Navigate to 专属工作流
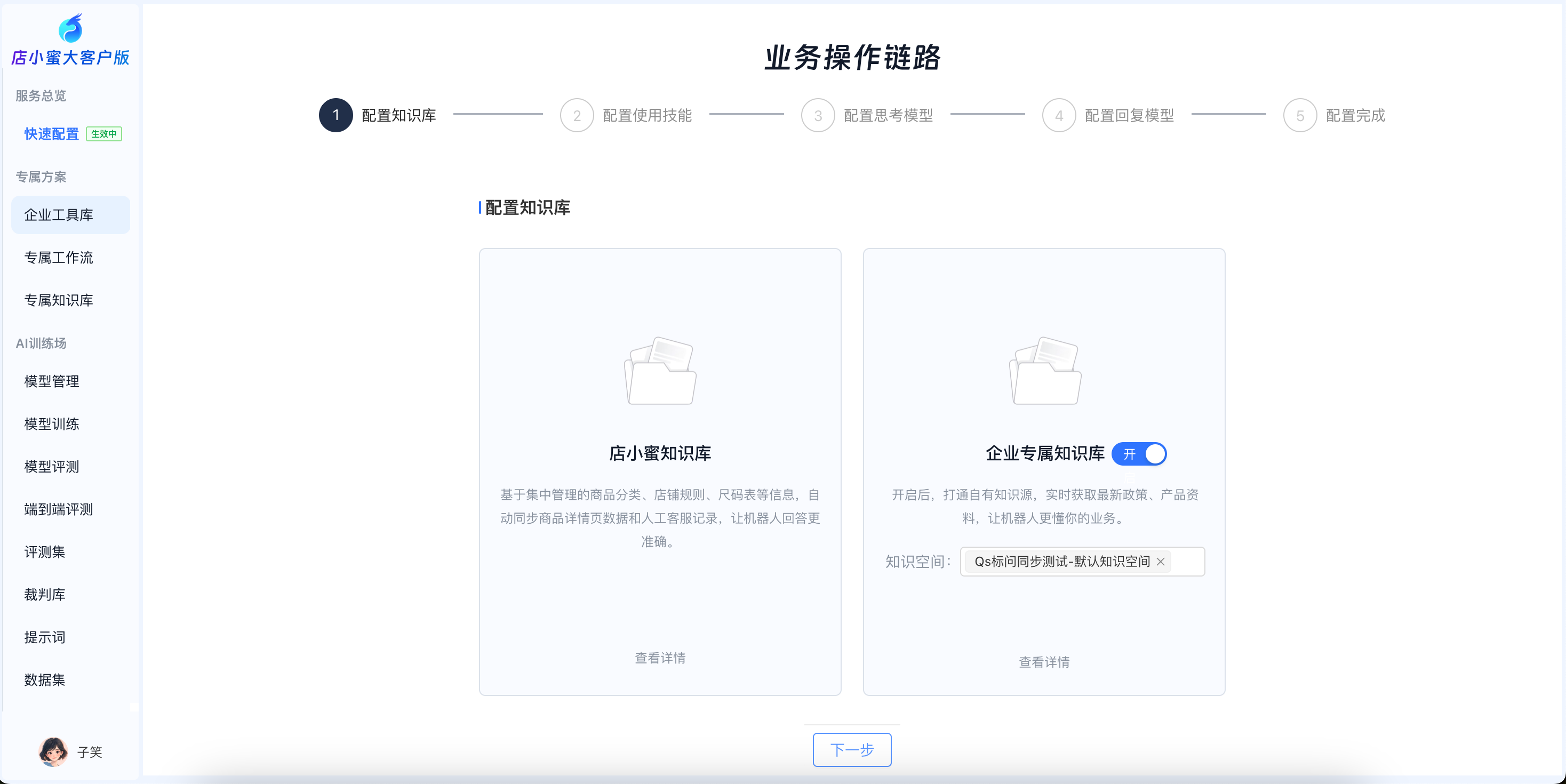This screenshot has height=784, width=1566. 58,258
